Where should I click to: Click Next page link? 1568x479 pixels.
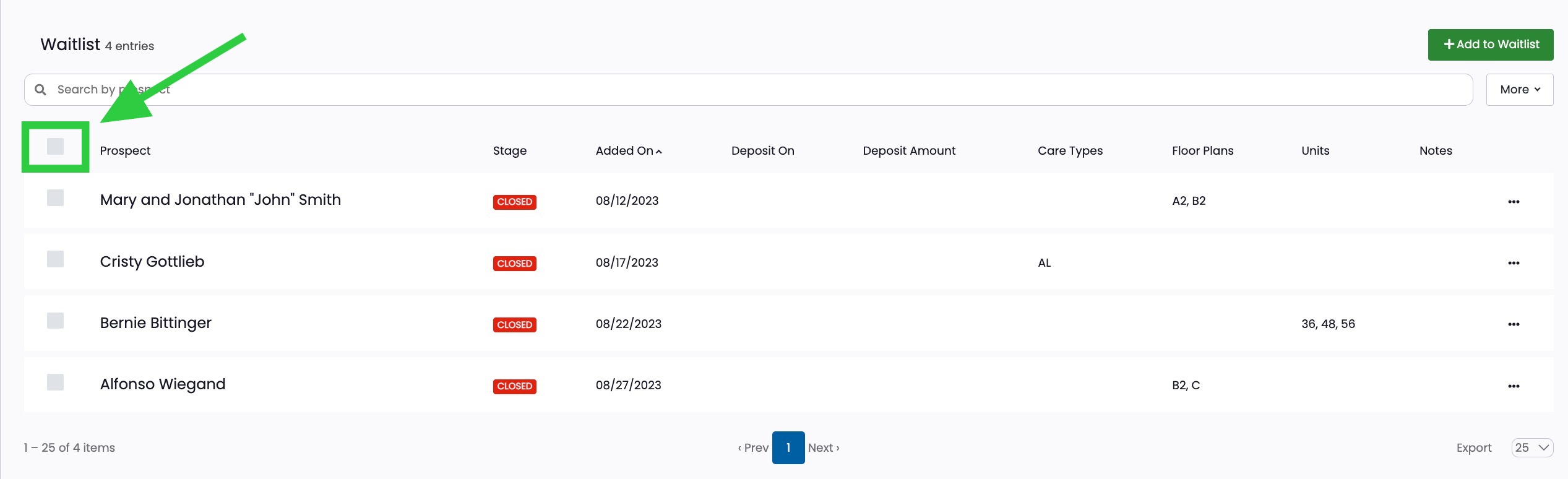coord(824,447)
